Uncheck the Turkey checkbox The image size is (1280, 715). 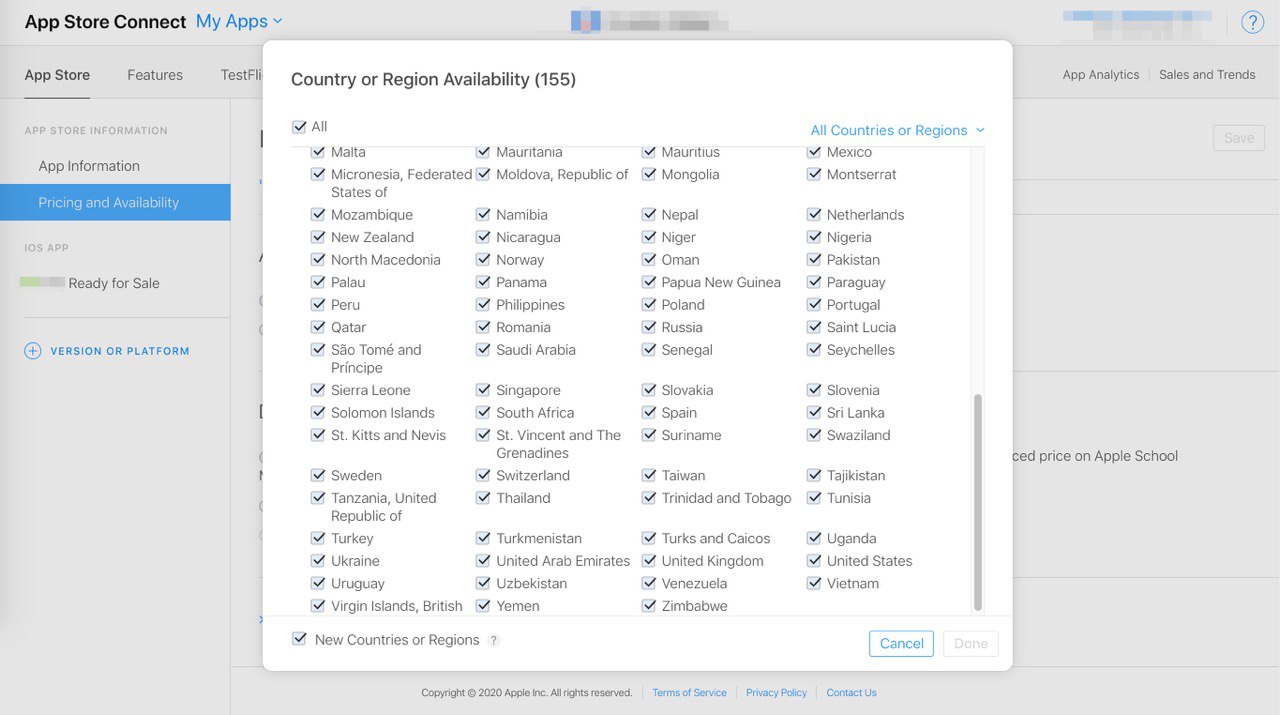click(x=318, y=538)
